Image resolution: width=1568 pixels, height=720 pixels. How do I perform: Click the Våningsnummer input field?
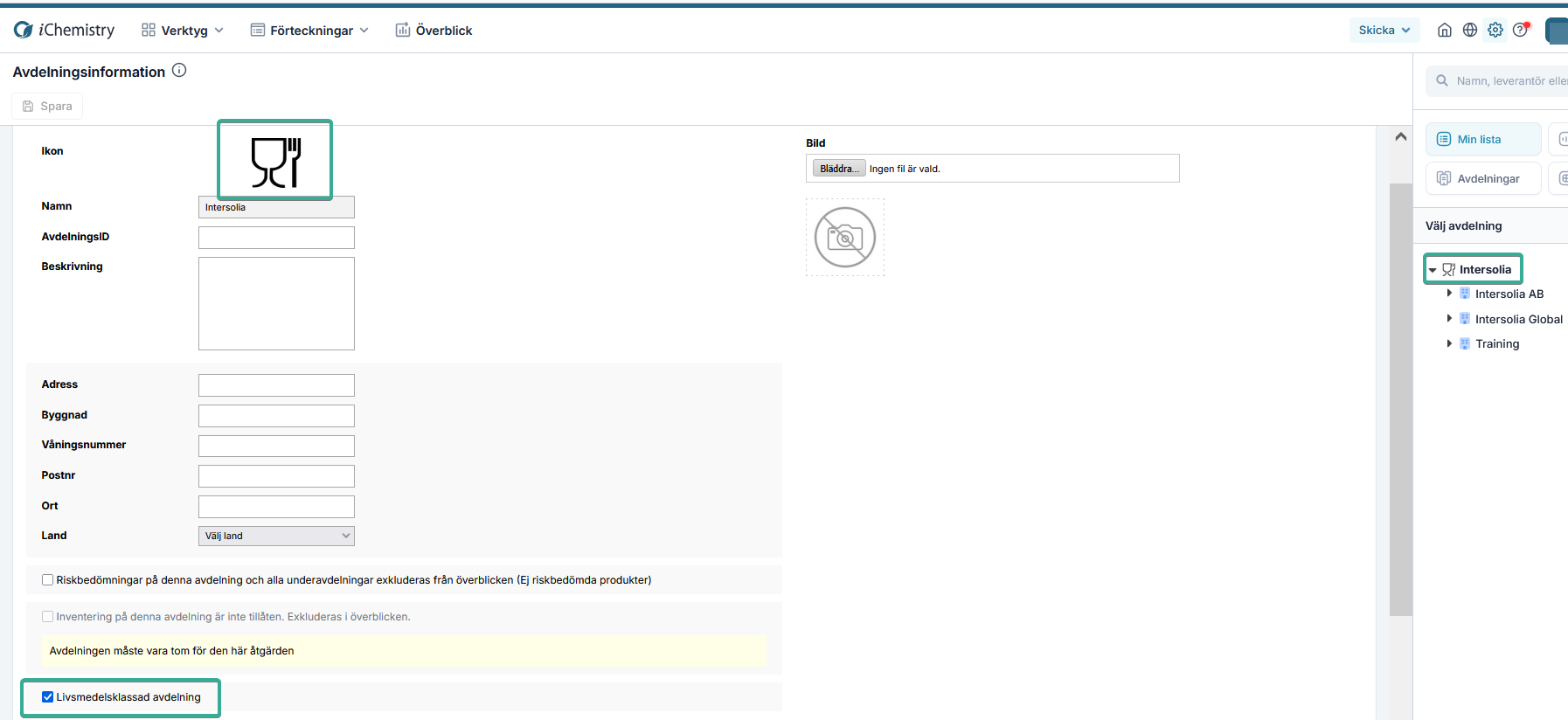276,446
